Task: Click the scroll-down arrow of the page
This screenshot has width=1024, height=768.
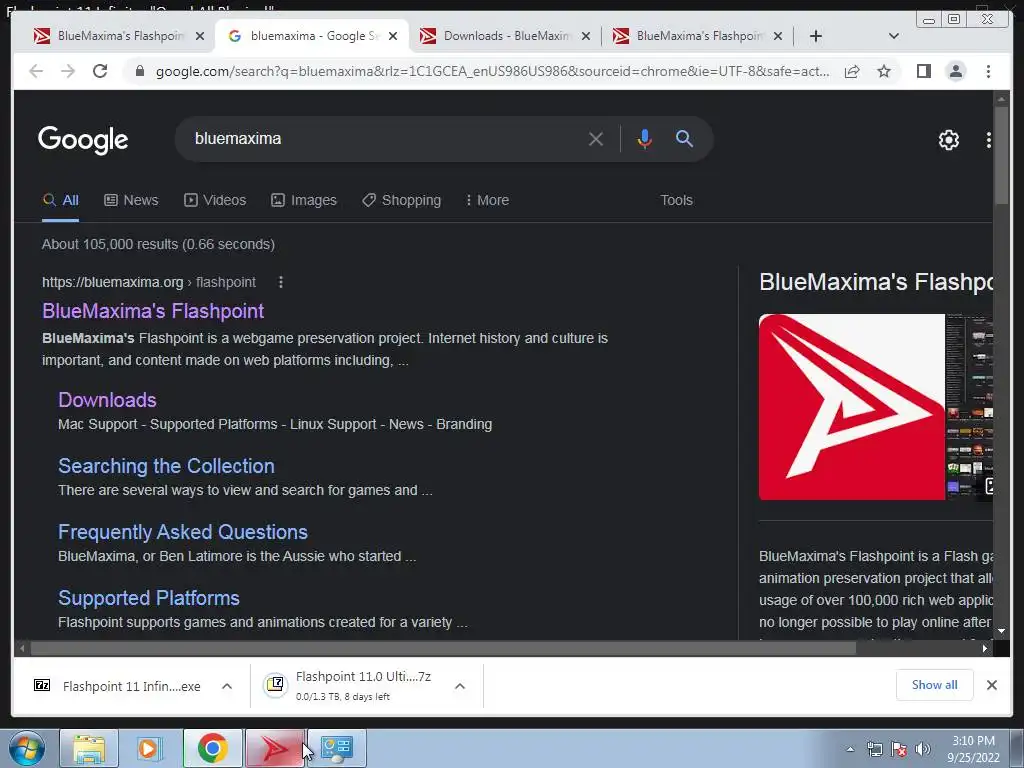Action: pyautogui.click(x=1001, y=632)
